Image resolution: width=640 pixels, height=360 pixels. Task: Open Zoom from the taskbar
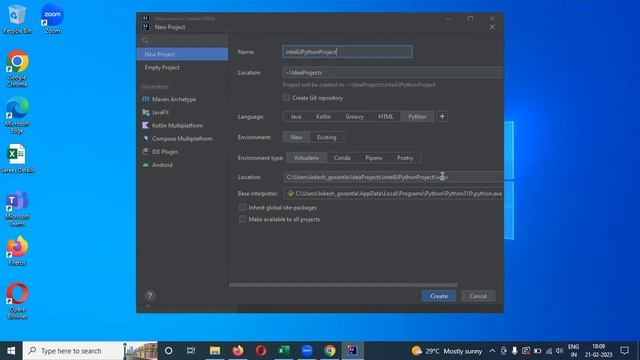pos(307,351)
